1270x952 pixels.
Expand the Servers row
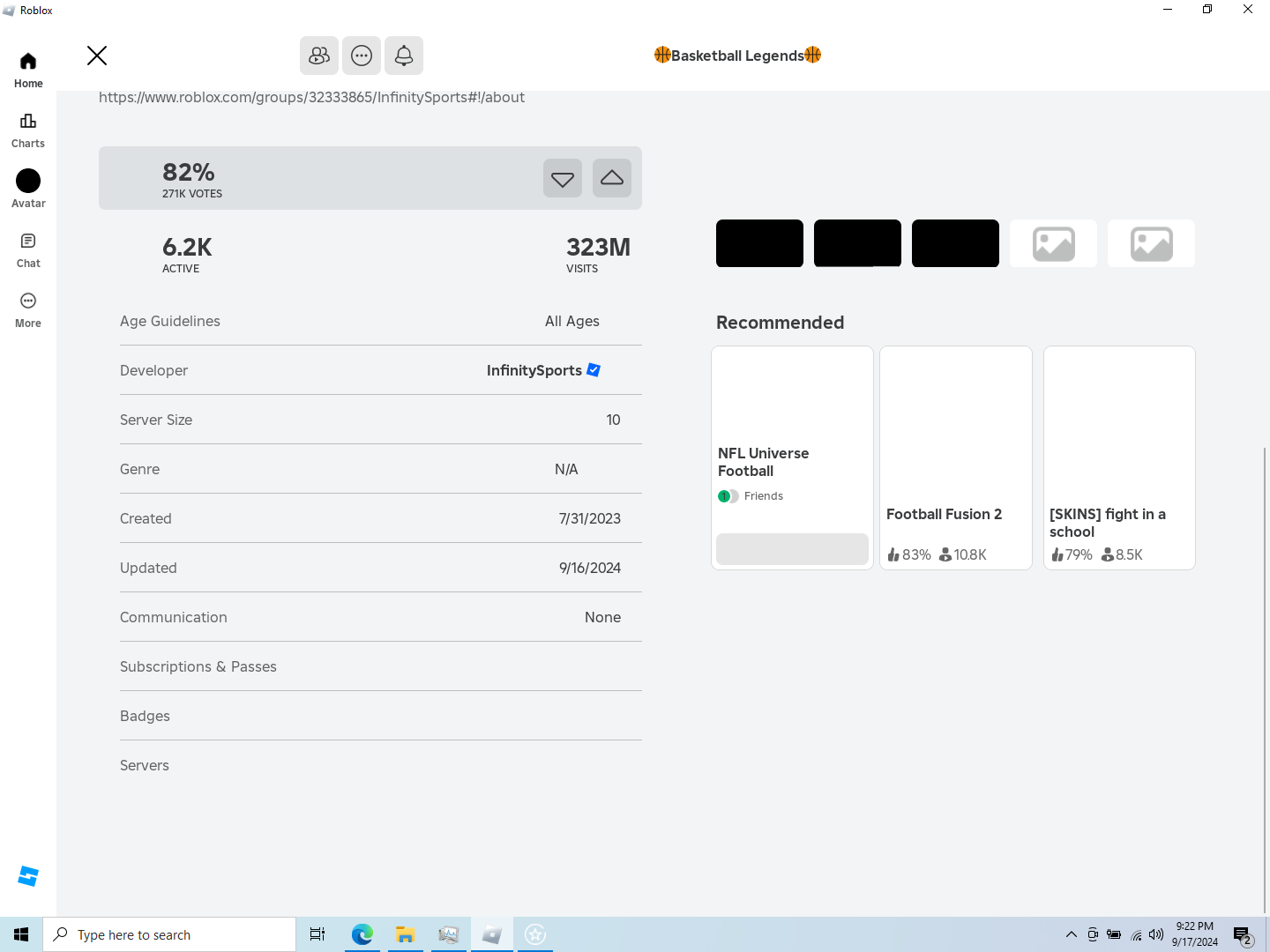[x=381, y=765]
